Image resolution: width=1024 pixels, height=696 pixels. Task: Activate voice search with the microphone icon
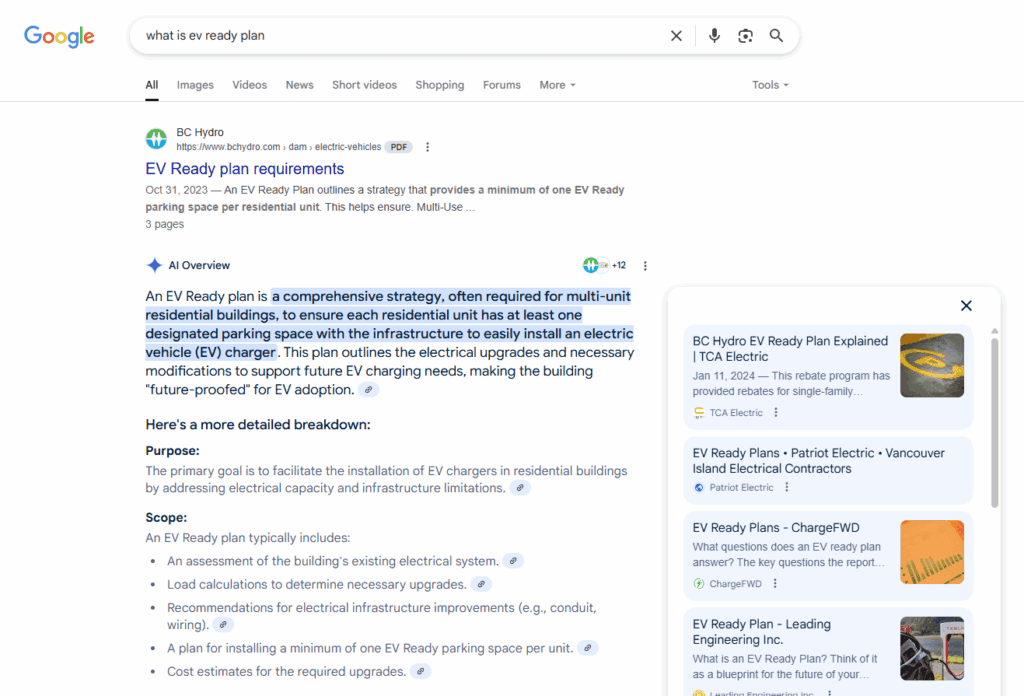pyautogui.click(x=714, y=35)
